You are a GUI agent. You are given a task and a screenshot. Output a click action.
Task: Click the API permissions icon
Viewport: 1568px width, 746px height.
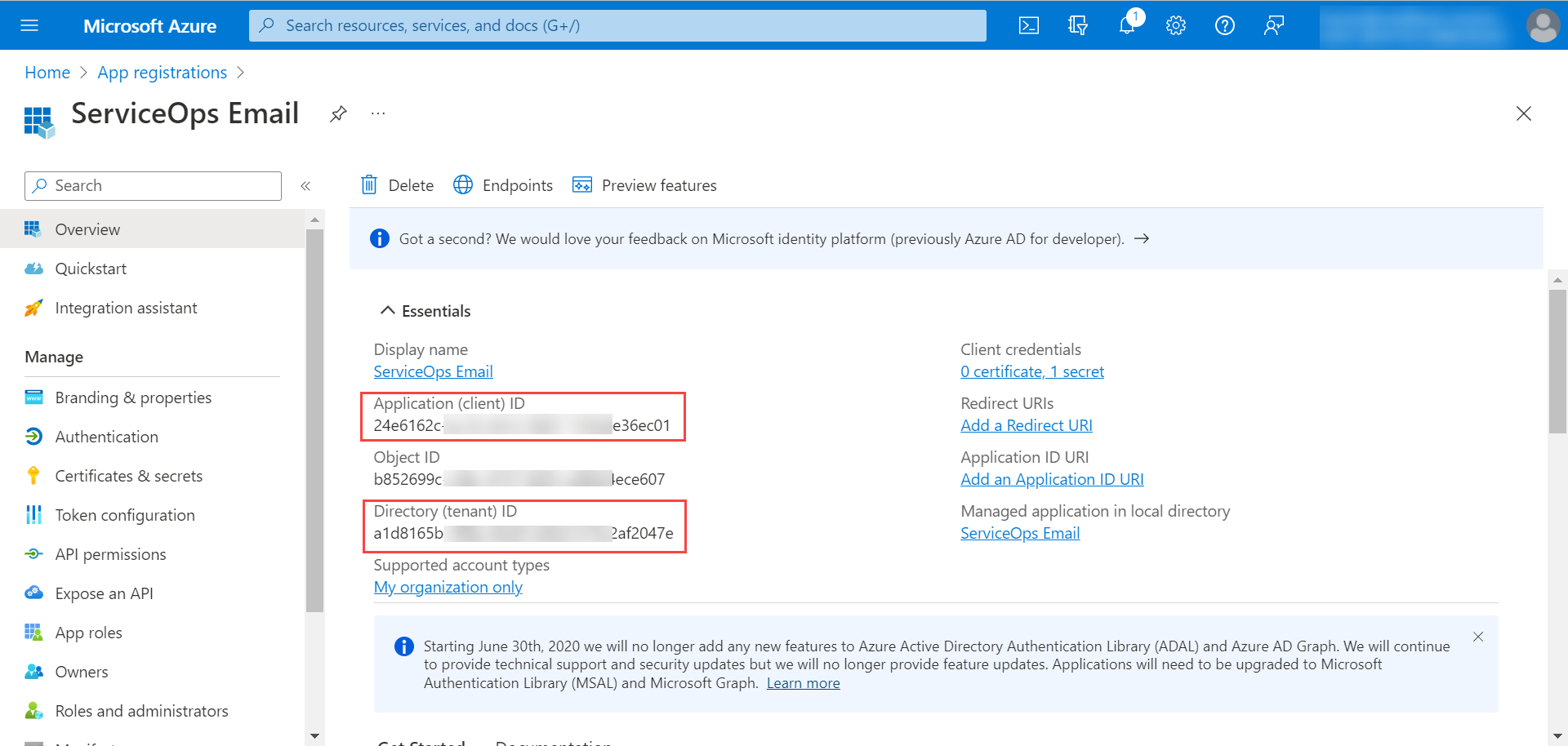click(x=33, y=554)
